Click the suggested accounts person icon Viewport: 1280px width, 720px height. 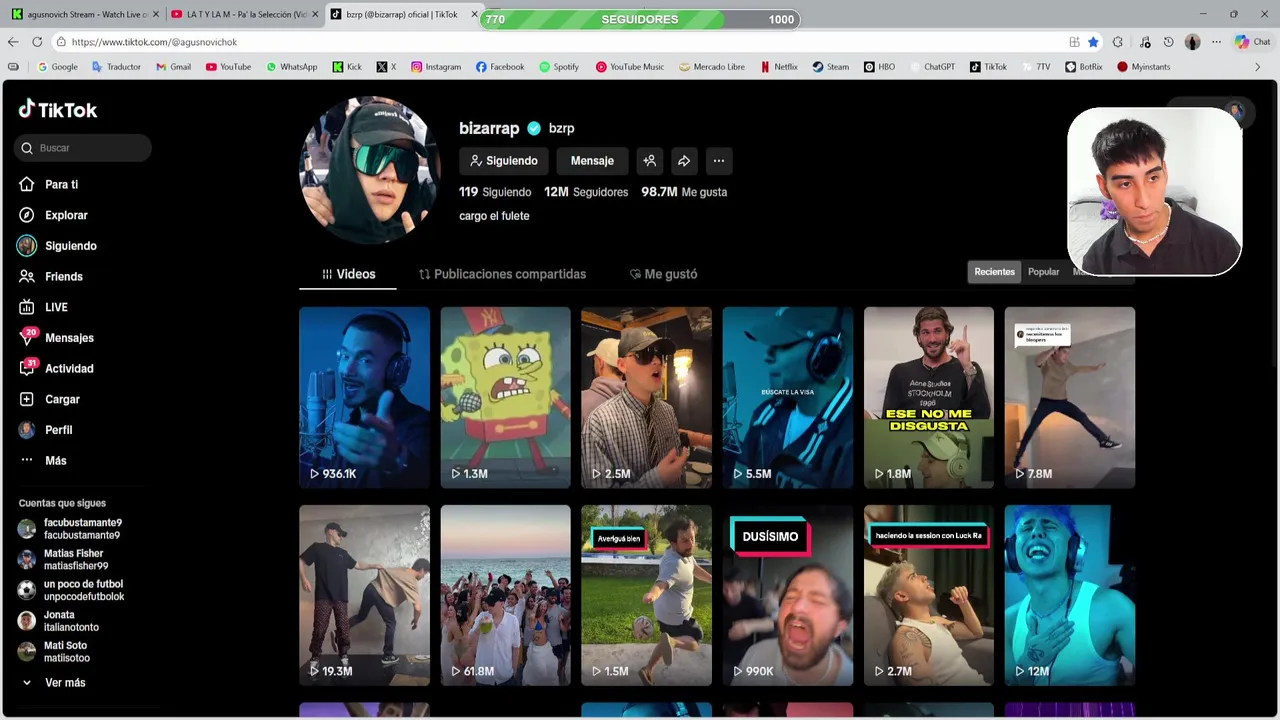(x=650, y=161)
